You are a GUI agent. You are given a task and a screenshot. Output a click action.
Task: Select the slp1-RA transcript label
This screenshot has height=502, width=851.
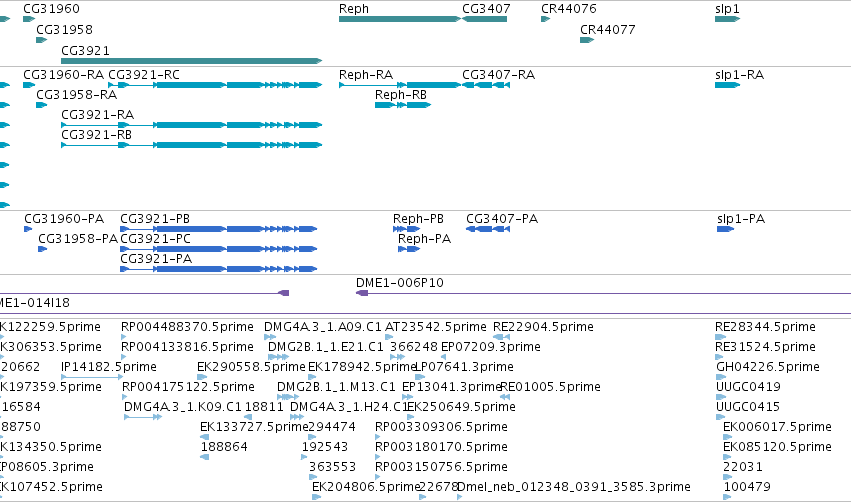tap(739, 74)
